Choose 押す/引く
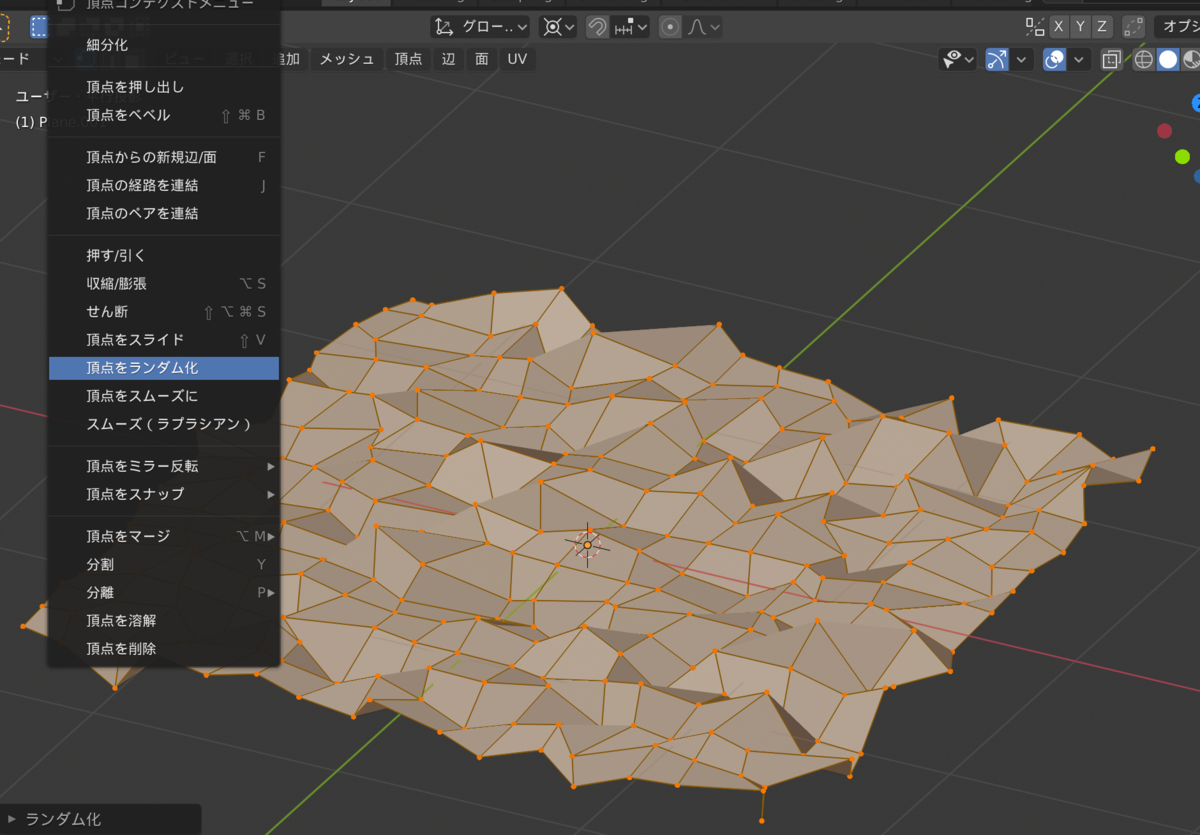 (x=164, y=255)
